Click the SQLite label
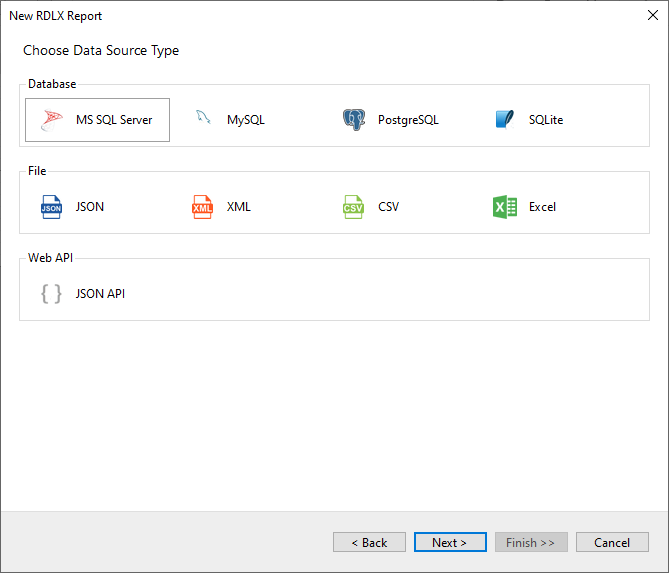Viewport: 669px width, 573px height. coord(546,120)
